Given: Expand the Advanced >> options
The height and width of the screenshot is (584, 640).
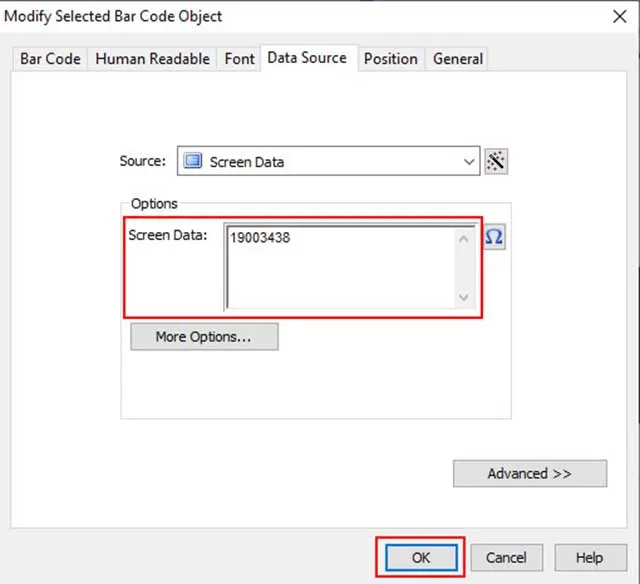Looking at the screenshot, I should [529, 473].
